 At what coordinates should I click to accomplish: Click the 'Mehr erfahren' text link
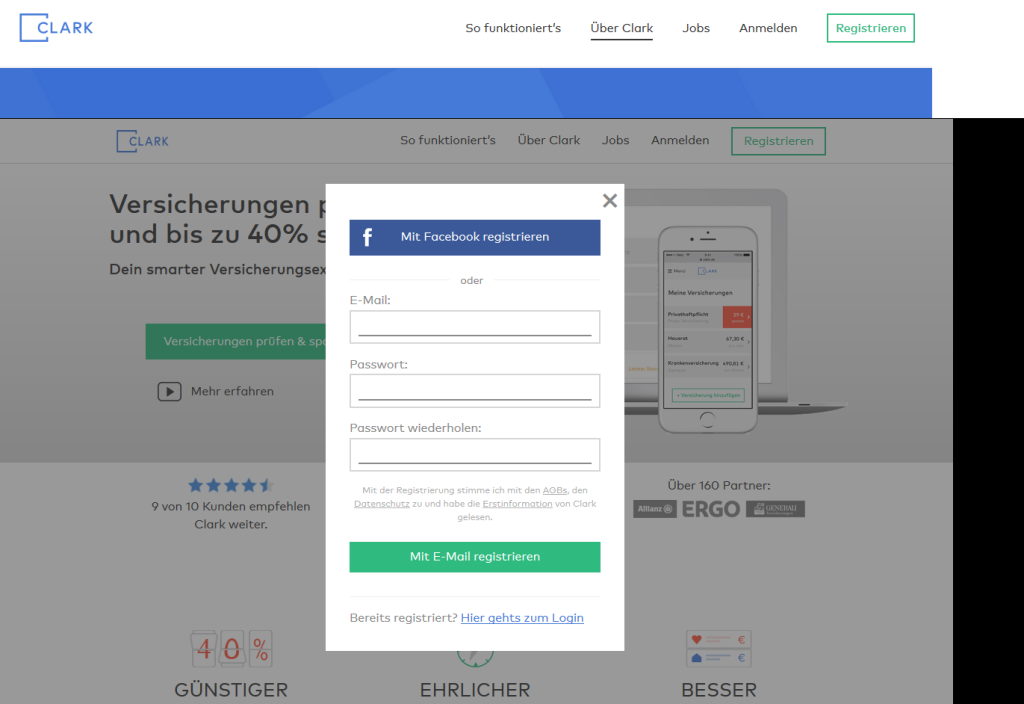232,392
